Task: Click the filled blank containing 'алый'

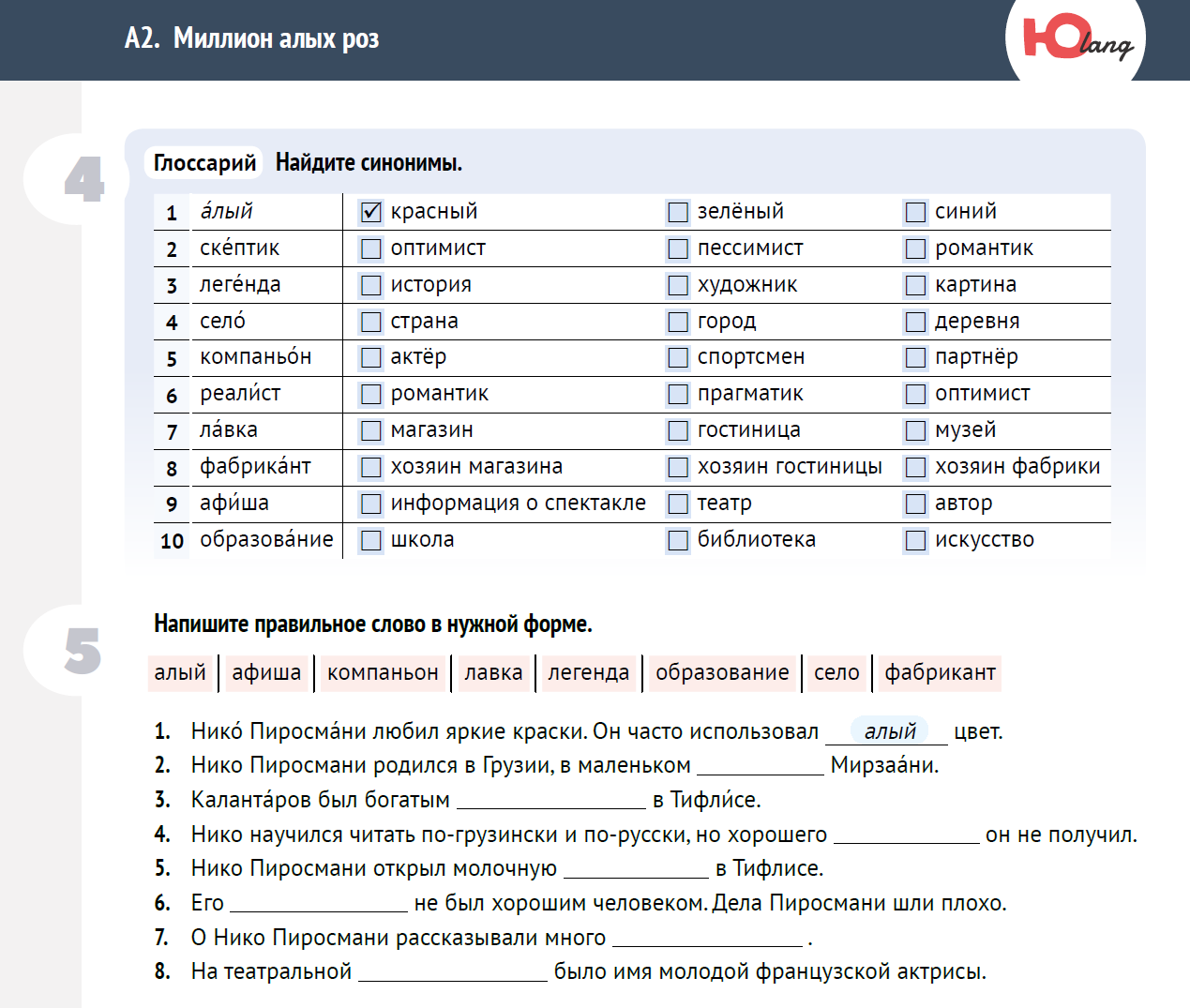Action: [887, 731]
